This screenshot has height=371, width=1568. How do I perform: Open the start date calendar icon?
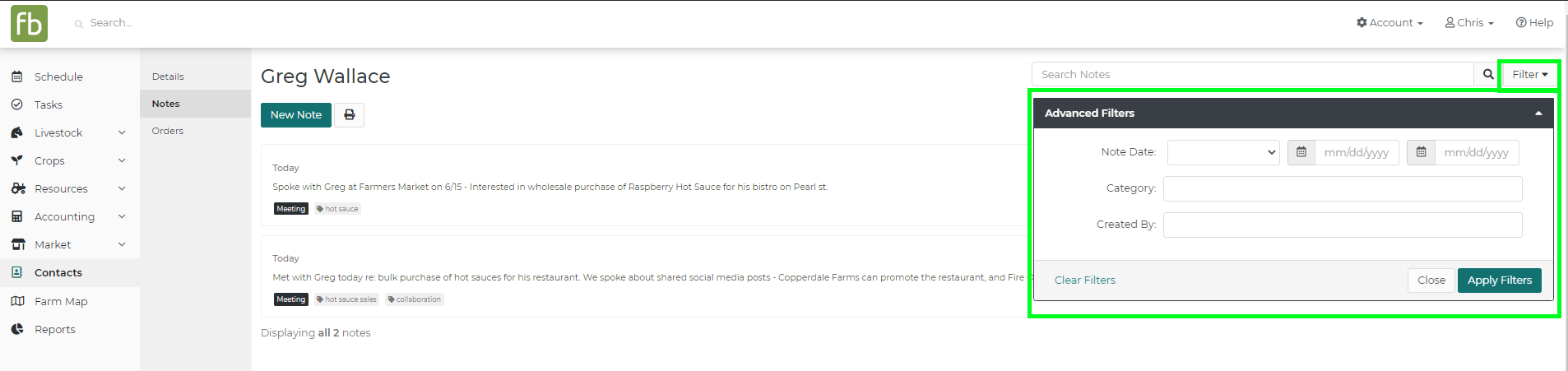tap(1301, 152)
